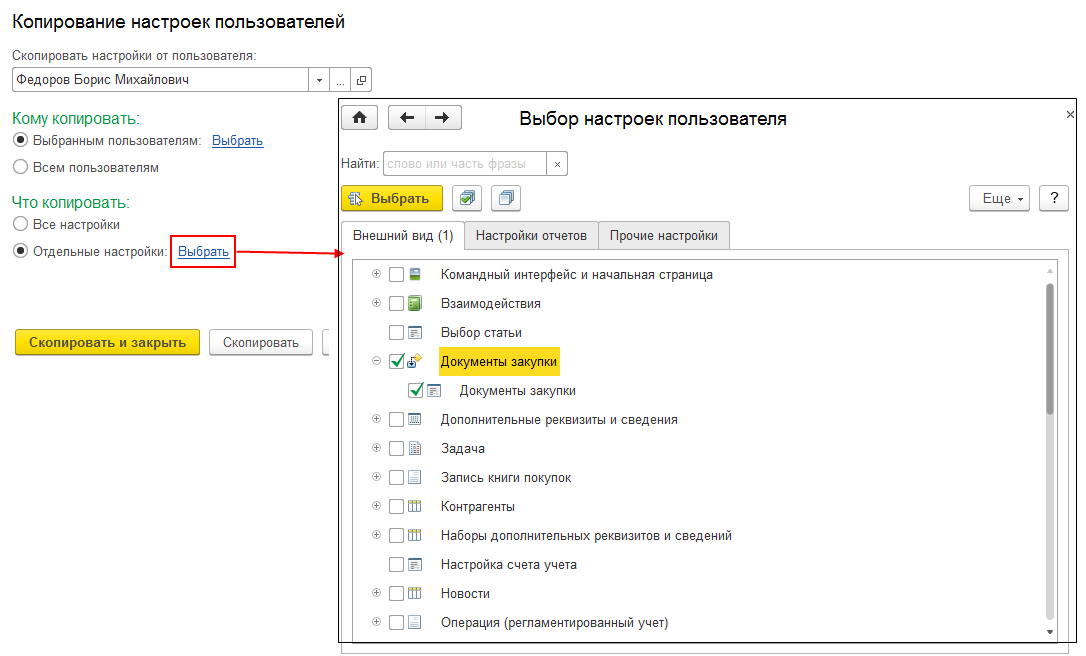Check the Взаимодействия checkbox

(397, 304)
